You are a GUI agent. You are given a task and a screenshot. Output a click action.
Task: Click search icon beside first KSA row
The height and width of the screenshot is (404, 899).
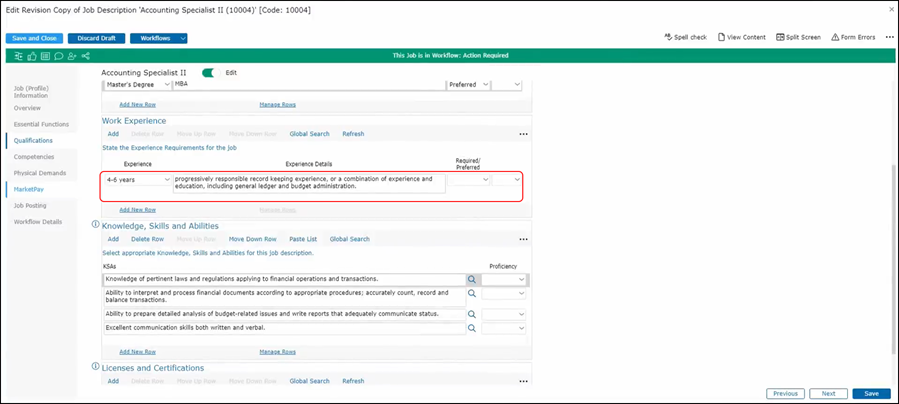472,280
